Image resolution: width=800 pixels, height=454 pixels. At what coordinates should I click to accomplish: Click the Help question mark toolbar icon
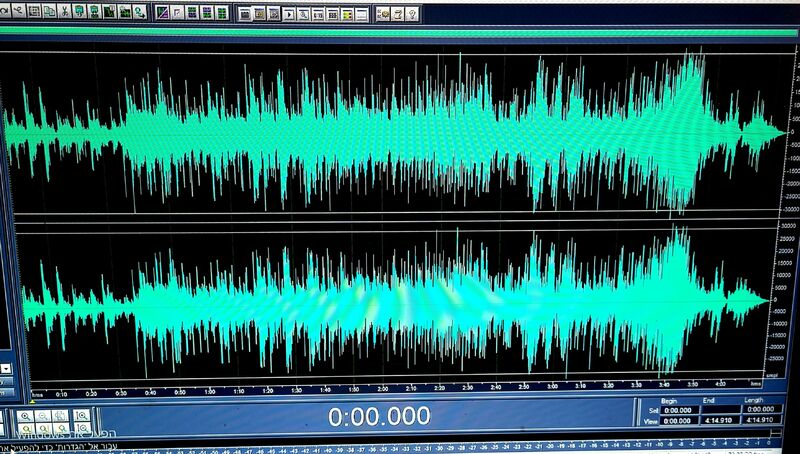[412, 14]
